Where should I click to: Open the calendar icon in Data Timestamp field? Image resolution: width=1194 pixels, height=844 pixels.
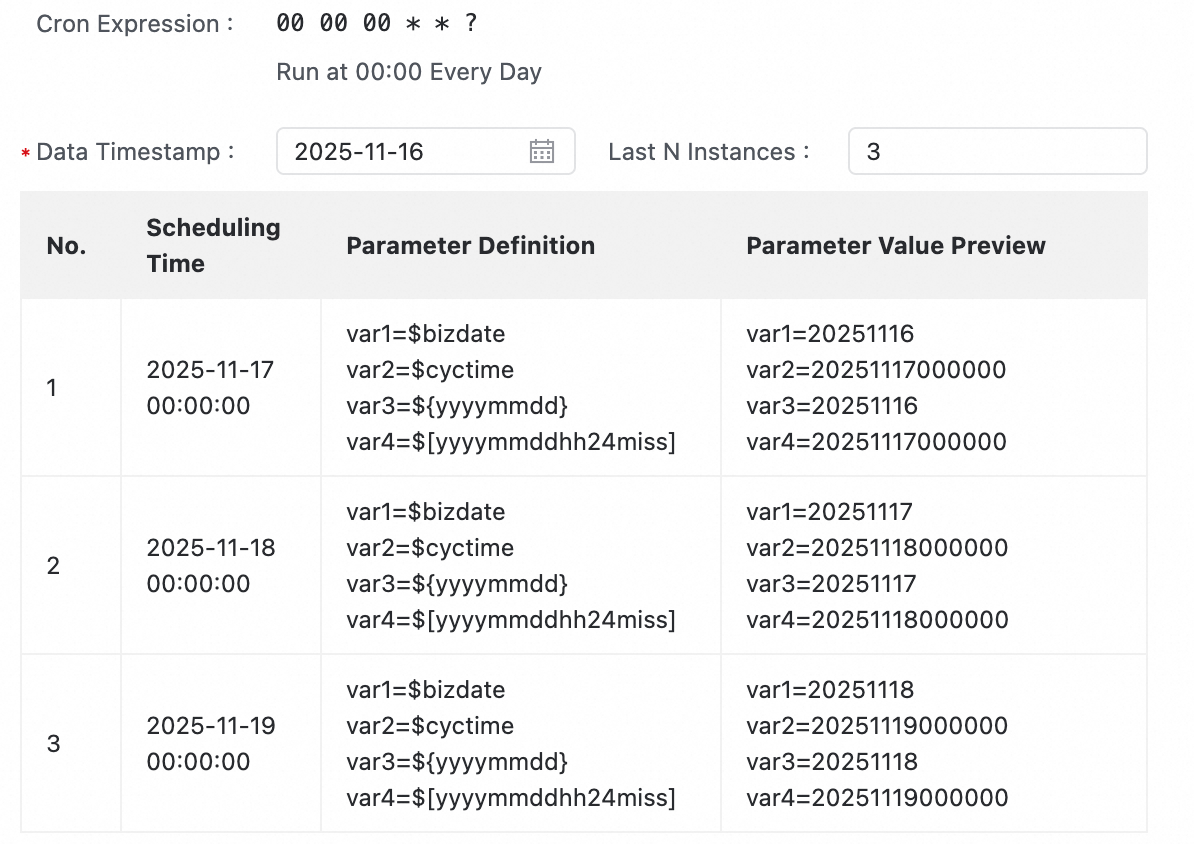(x=541, y=152)
